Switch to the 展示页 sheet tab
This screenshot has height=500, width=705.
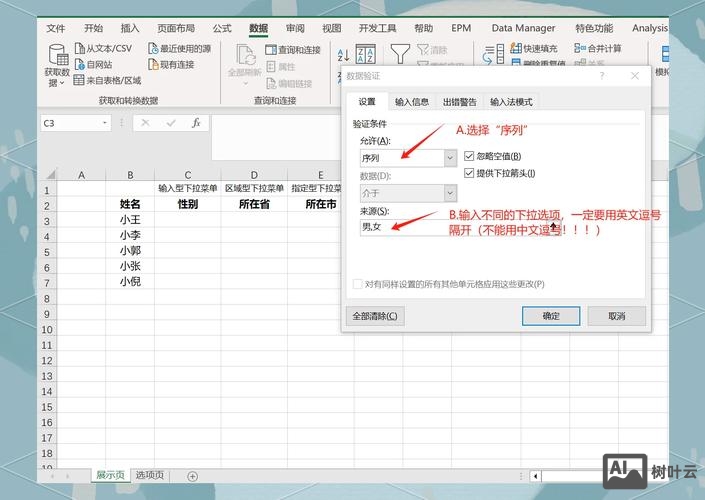[111, 475]
